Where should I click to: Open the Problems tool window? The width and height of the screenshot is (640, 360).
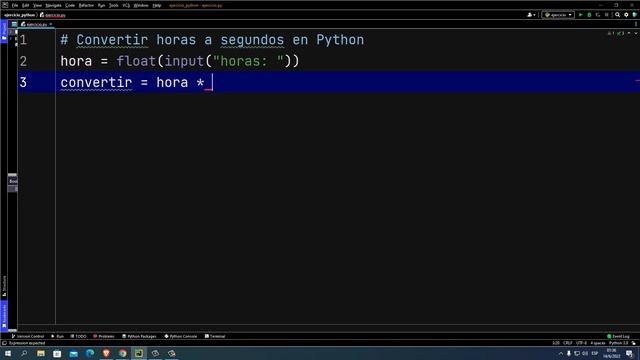pos(104,336)
